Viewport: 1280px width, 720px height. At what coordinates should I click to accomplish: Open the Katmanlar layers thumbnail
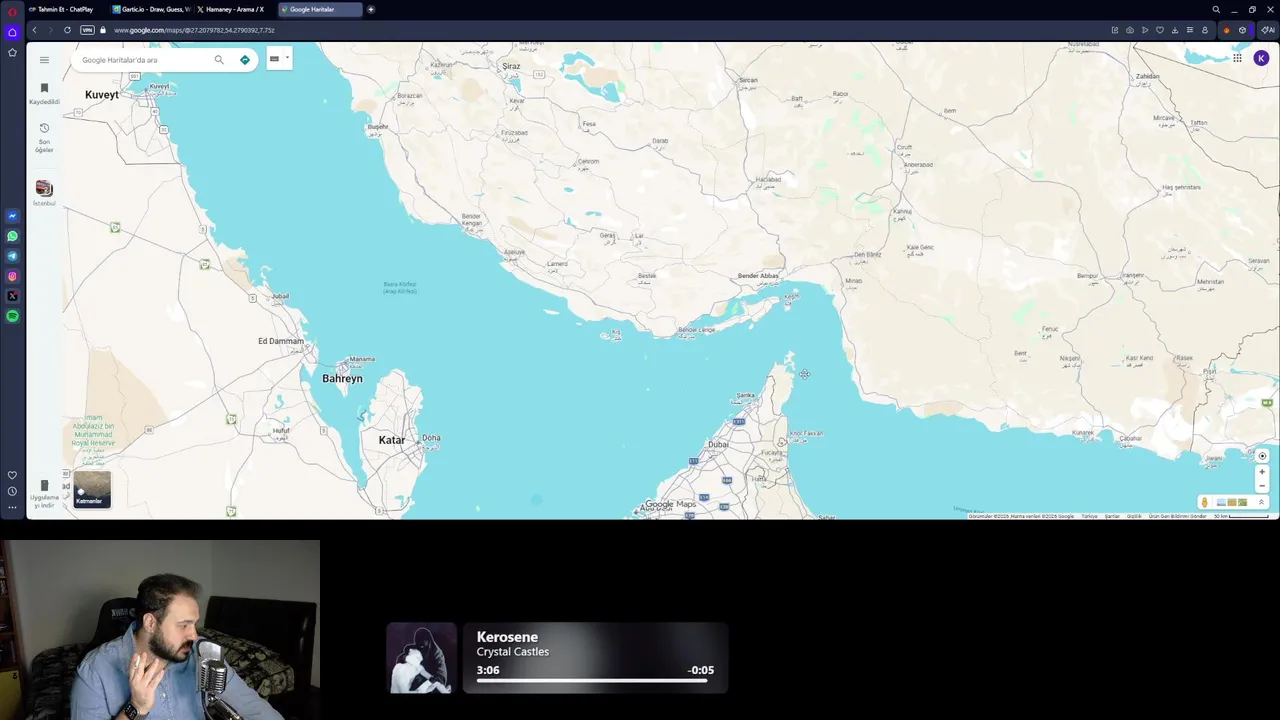tap(91, 489)
